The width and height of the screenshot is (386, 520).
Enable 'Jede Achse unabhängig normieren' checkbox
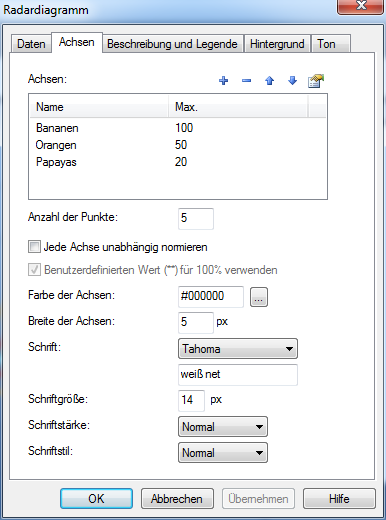(34, 247)
